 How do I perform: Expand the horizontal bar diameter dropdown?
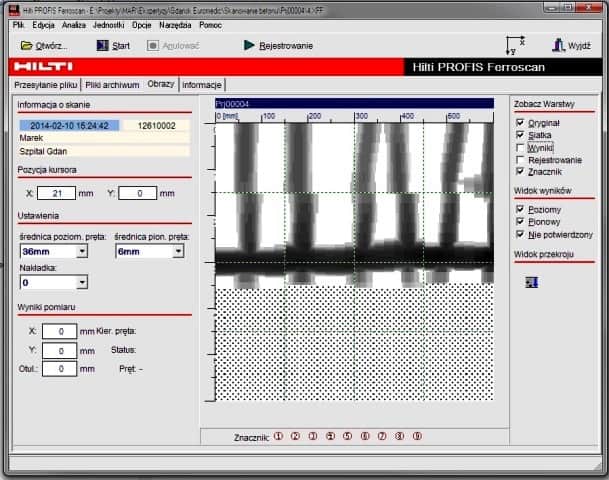click(x=82, y=251)
